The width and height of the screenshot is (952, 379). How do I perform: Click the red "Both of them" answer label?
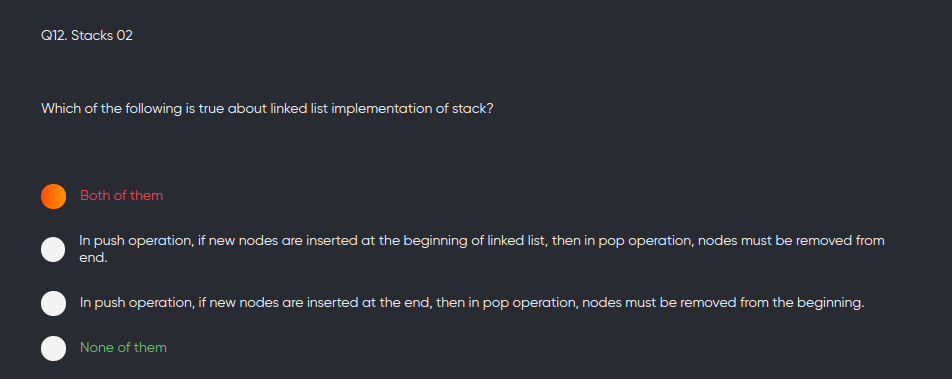point(121,196)
